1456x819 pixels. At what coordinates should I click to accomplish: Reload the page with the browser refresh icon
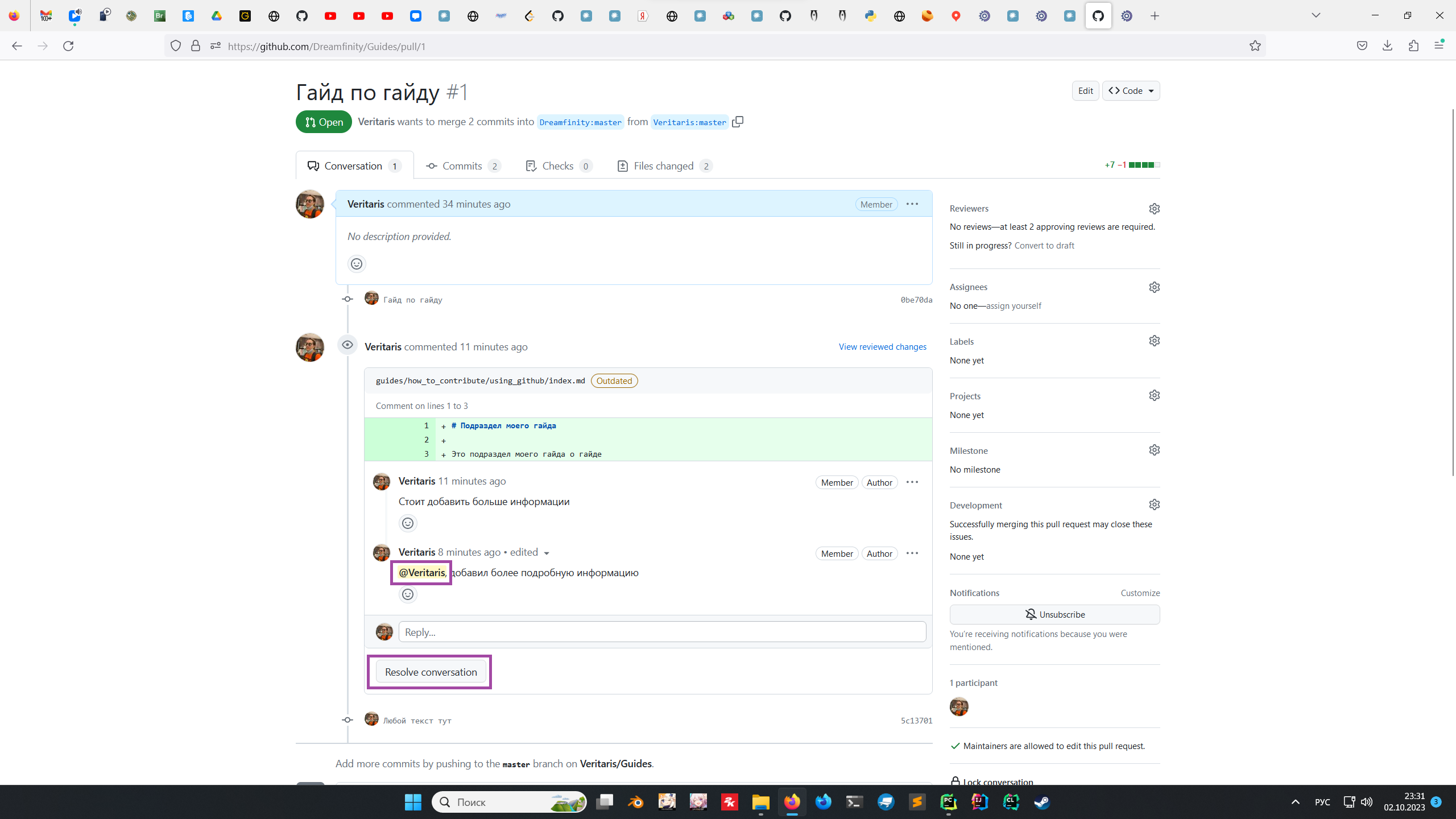coord(68,46)
